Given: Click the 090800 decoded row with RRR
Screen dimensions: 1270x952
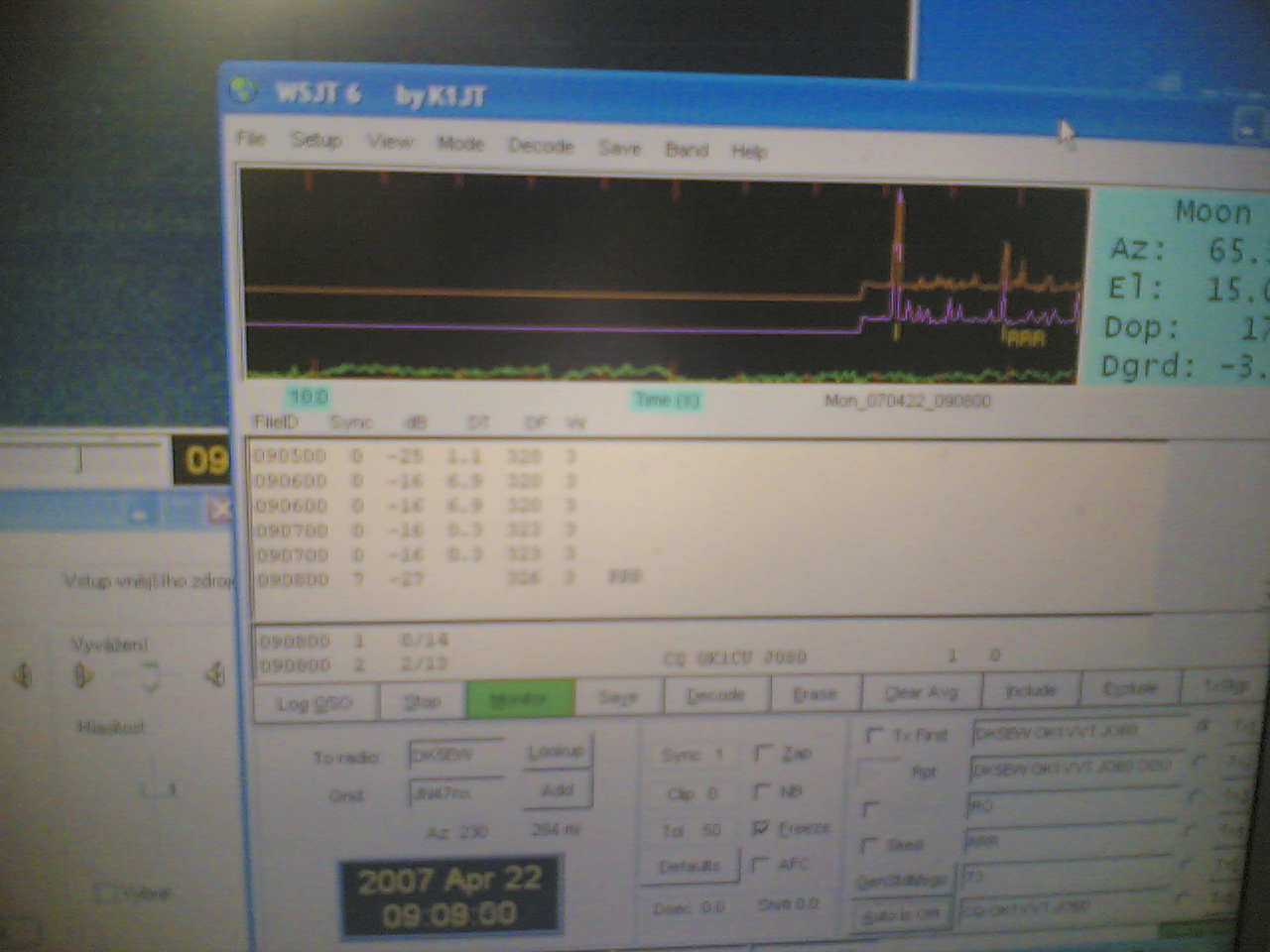Looking at the screenshot, I should (x=448, y=577).
